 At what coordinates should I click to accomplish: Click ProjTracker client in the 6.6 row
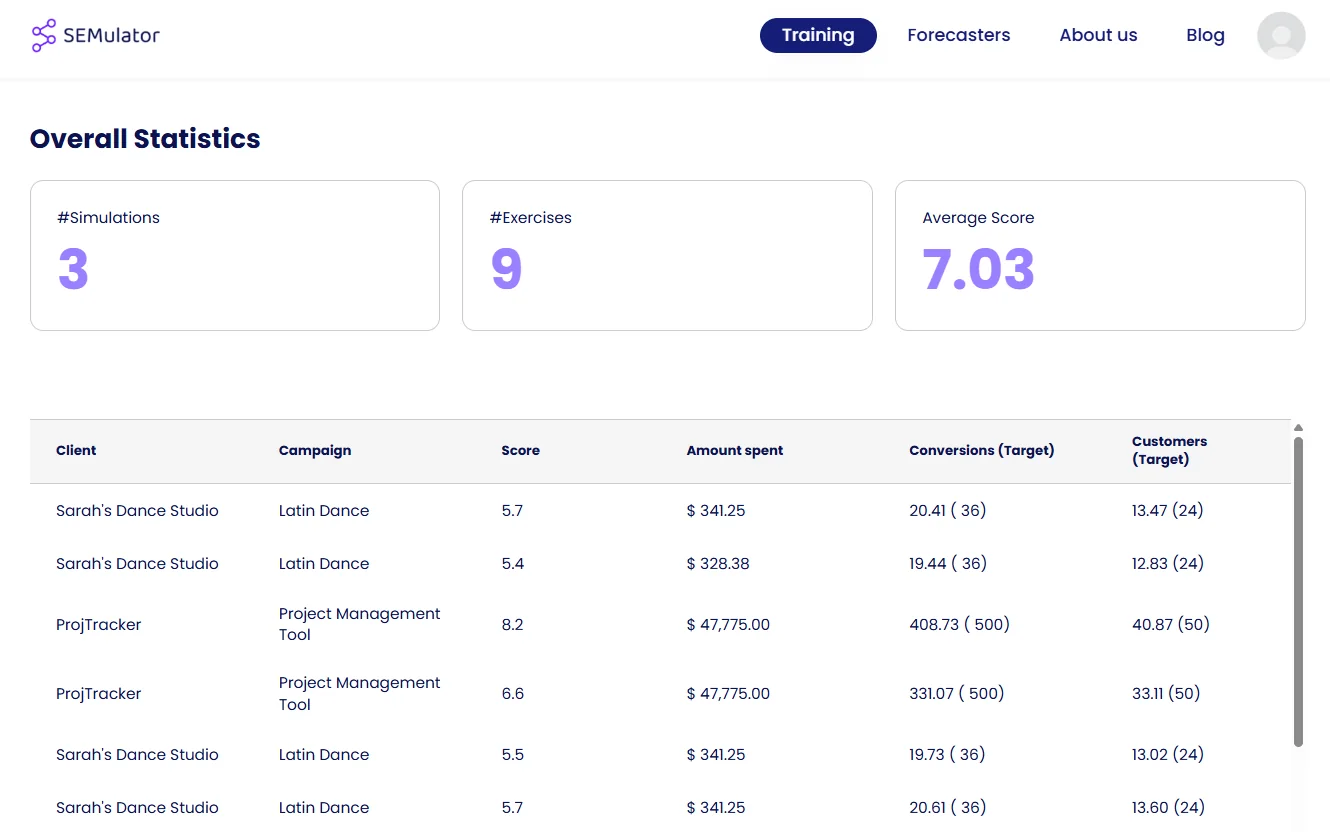coord(98,694)
